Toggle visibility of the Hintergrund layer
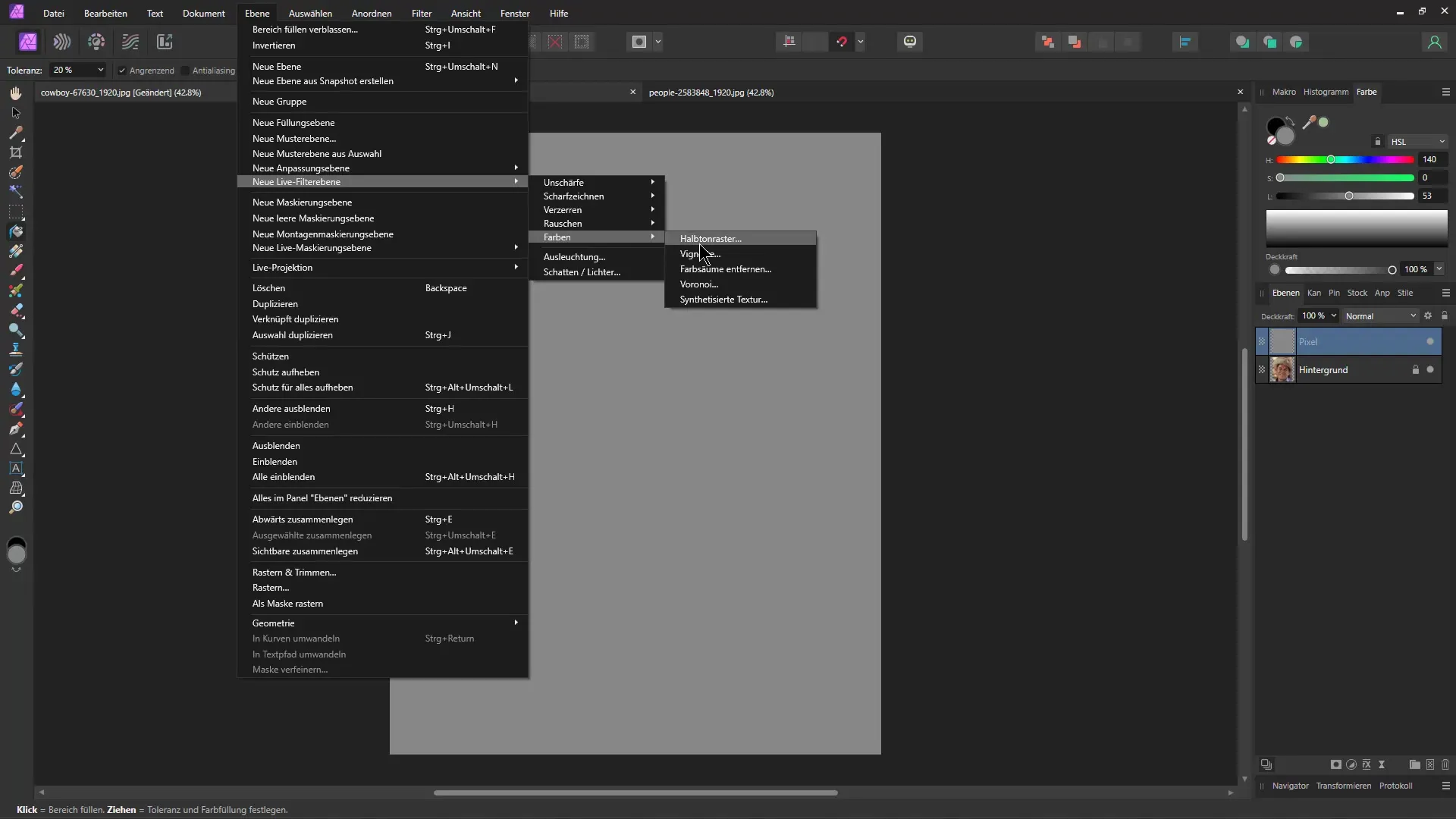This screenshot has height=819, width=1456. (x=1430, y=370)
